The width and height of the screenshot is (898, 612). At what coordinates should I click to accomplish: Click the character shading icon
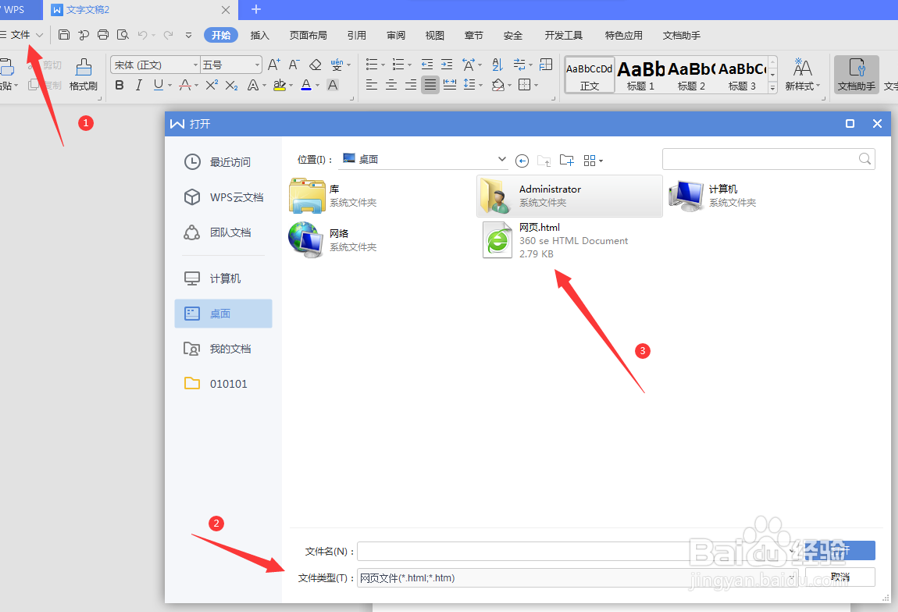tap(332, 85)
